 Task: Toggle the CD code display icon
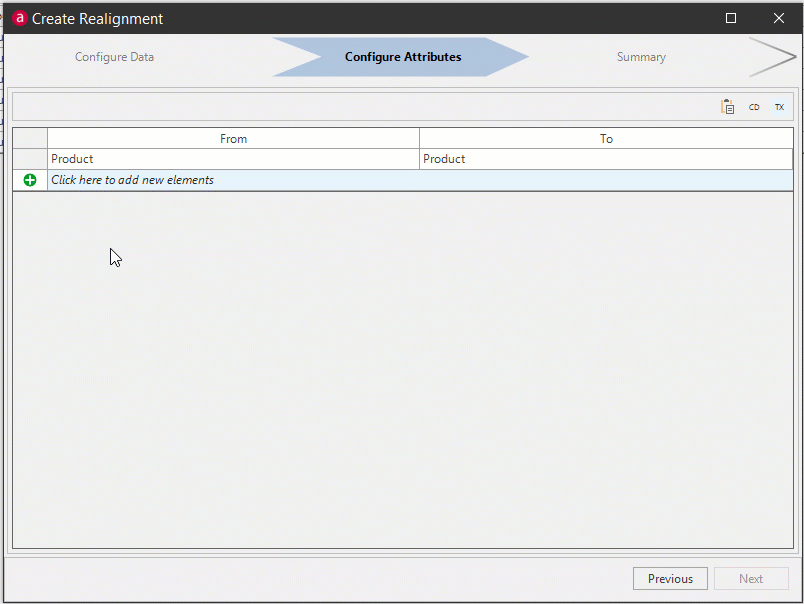tap(754, 107)
